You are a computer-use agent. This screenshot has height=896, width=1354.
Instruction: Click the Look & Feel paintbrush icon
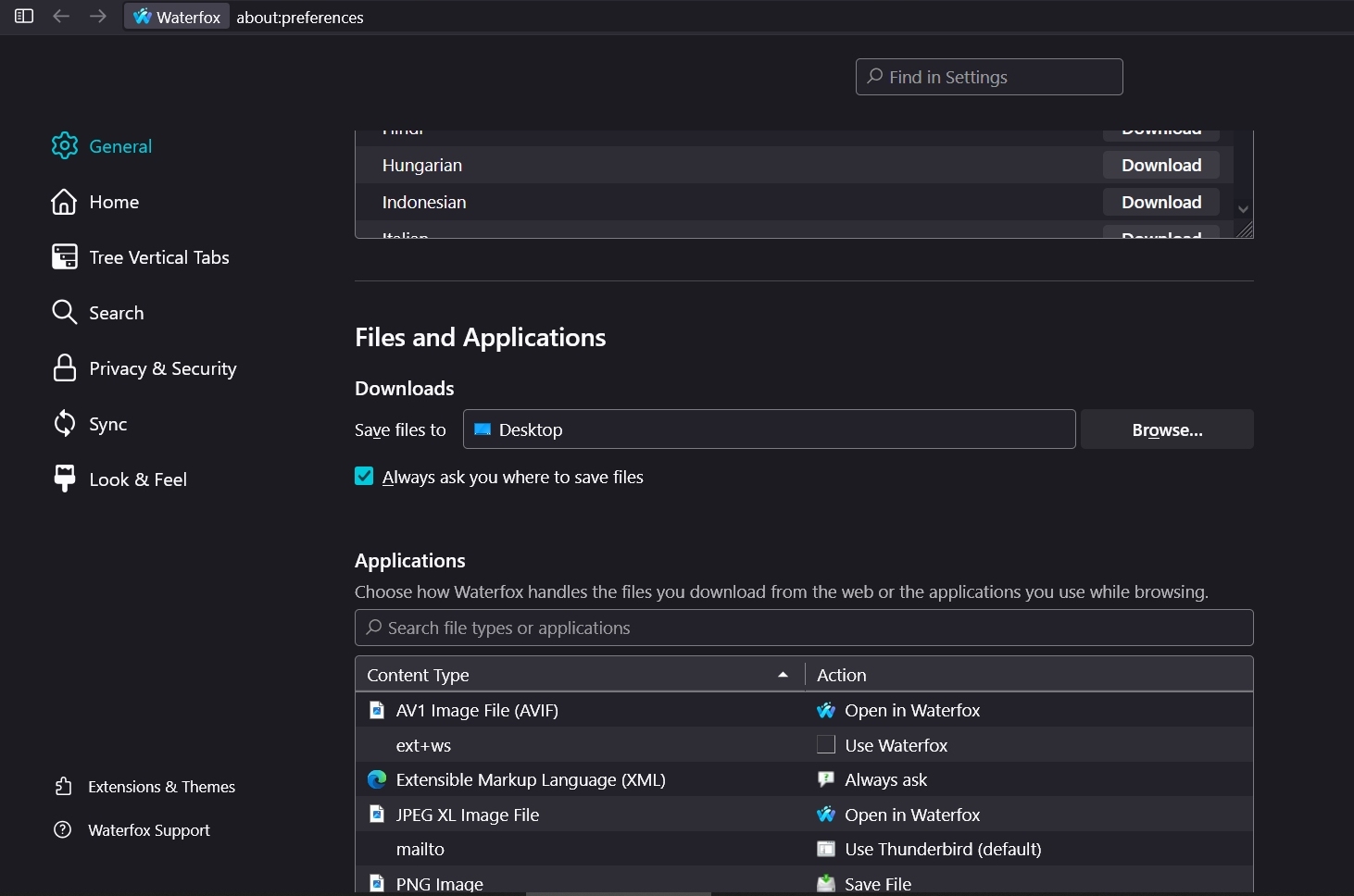point(64,479)
